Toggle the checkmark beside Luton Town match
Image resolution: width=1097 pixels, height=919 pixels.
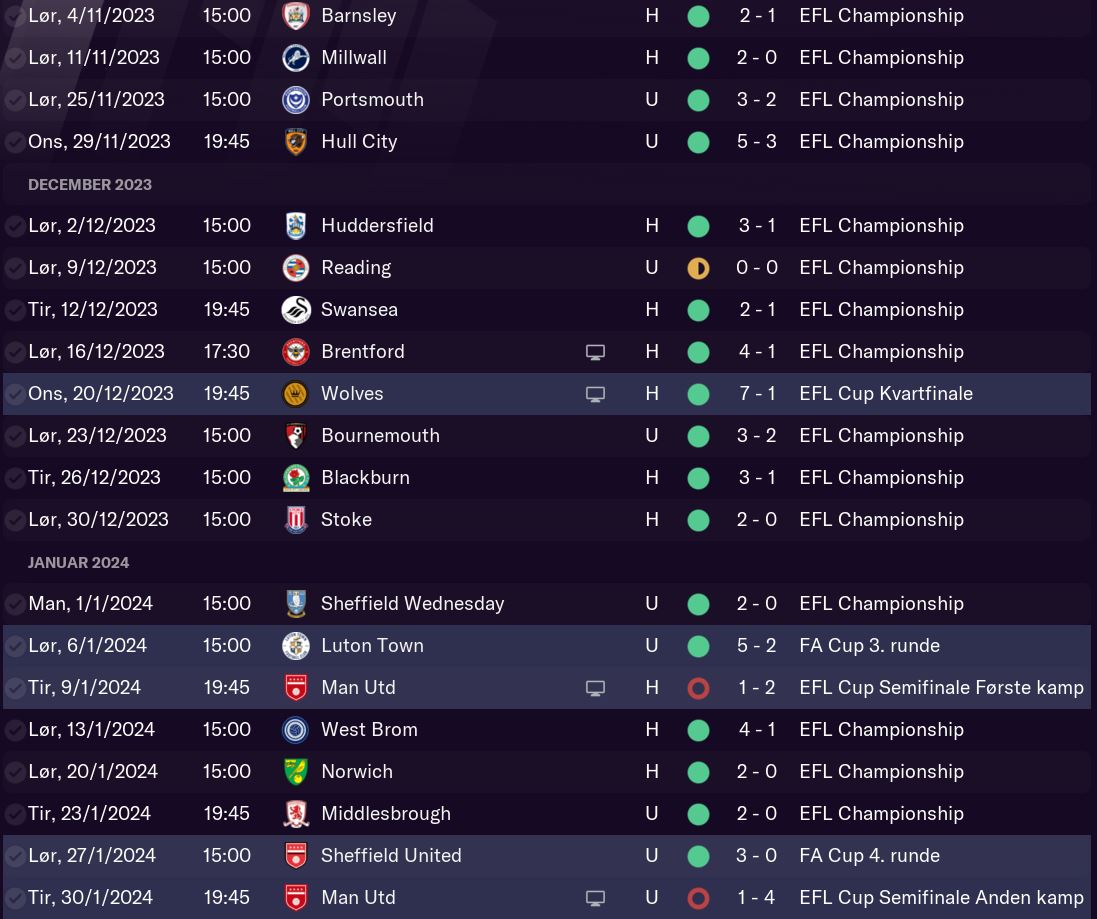[14, 646]
